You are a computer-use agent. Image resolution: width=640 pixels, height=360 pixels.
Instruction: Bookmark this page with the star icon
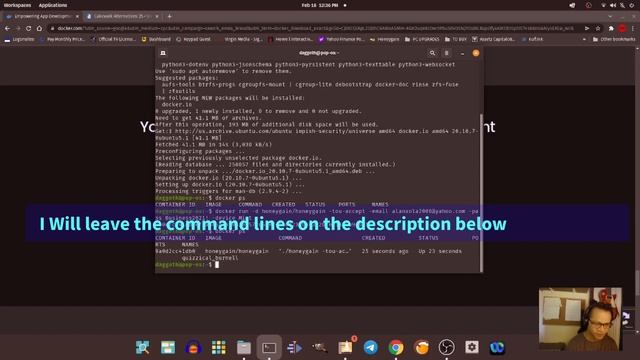pos(598,28)
